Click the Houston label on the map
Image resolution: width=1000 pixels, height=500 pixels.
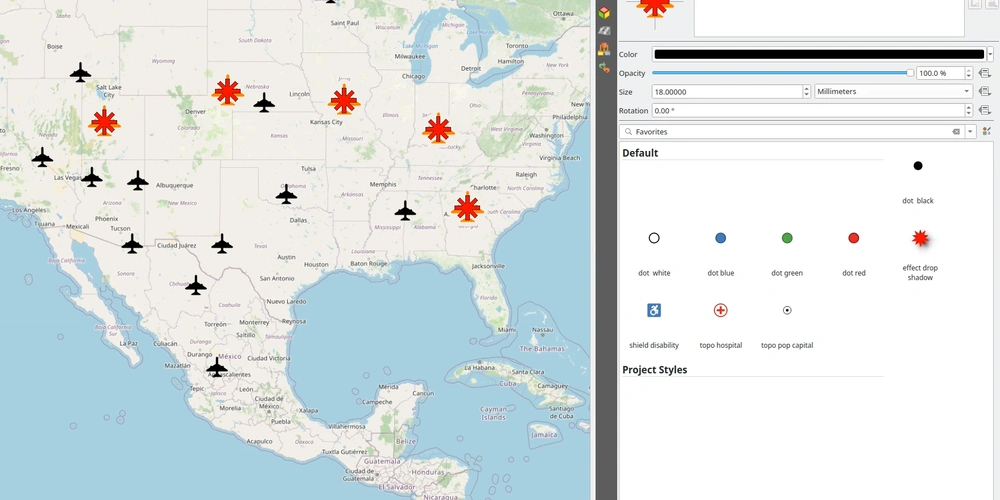(316, 264)
